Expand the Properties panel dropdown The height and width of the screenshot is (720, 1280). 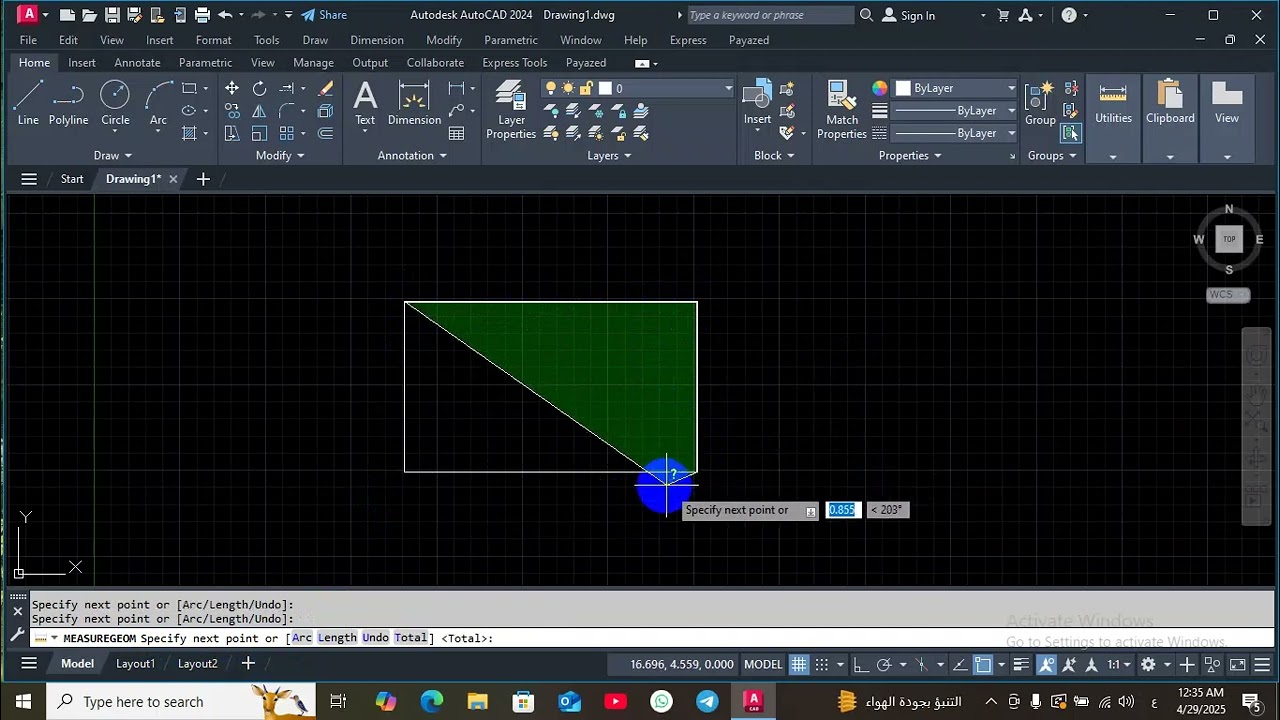pyautogui.click(x=910, y=155)
